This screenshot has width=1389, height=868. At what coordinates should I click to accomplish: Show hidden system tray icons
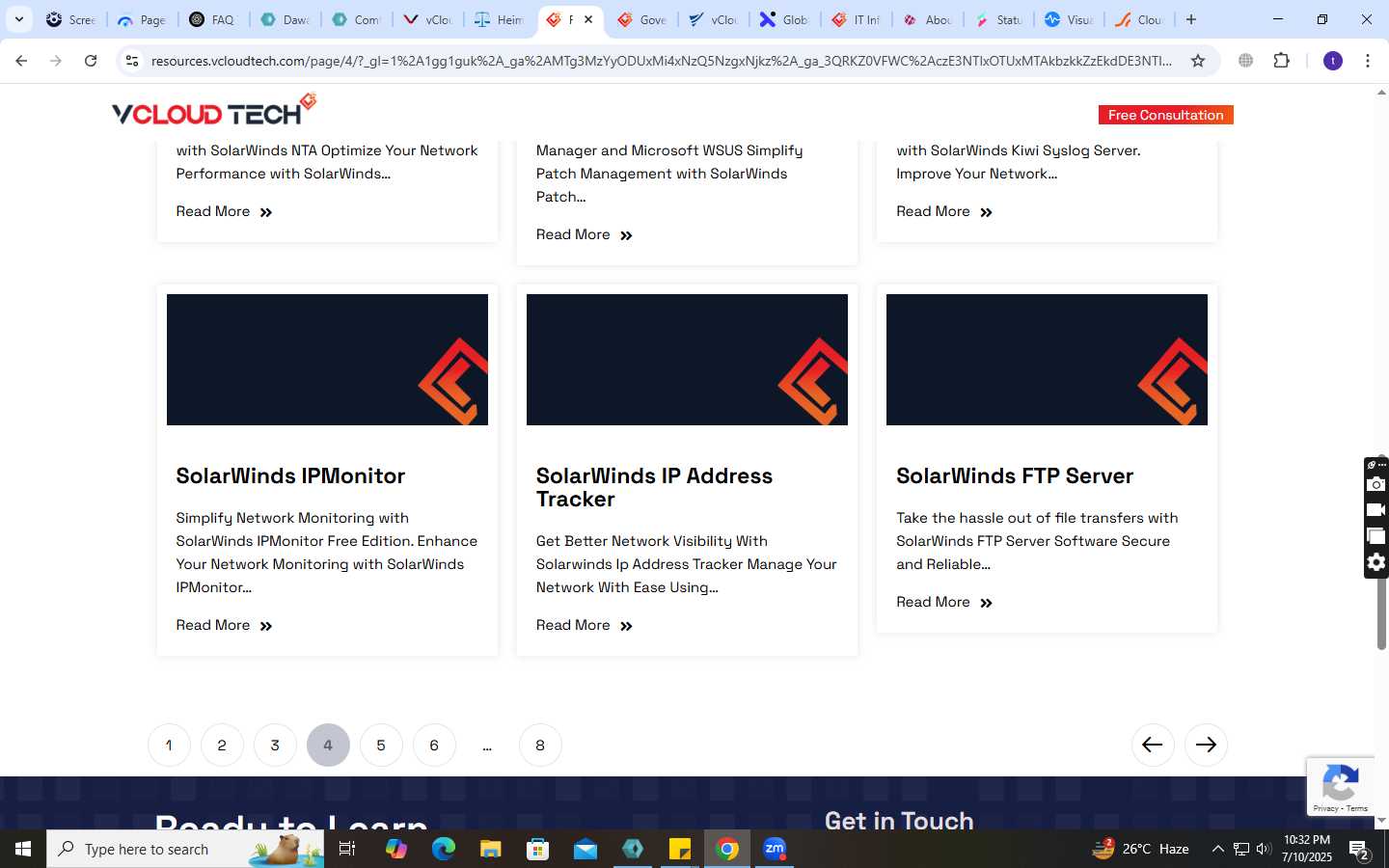point(1217,849)
